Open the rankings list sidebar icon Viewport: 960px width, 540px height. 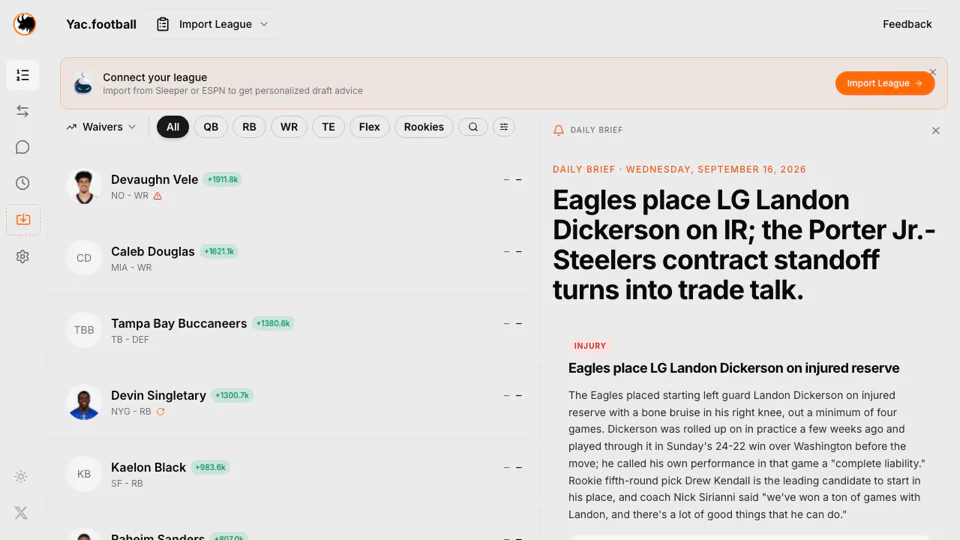(x=23, y=75)
